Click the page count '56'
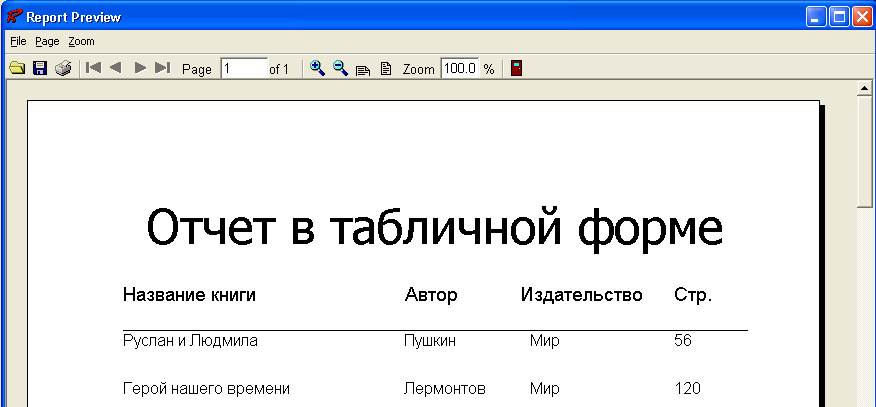 coord(683,341)
